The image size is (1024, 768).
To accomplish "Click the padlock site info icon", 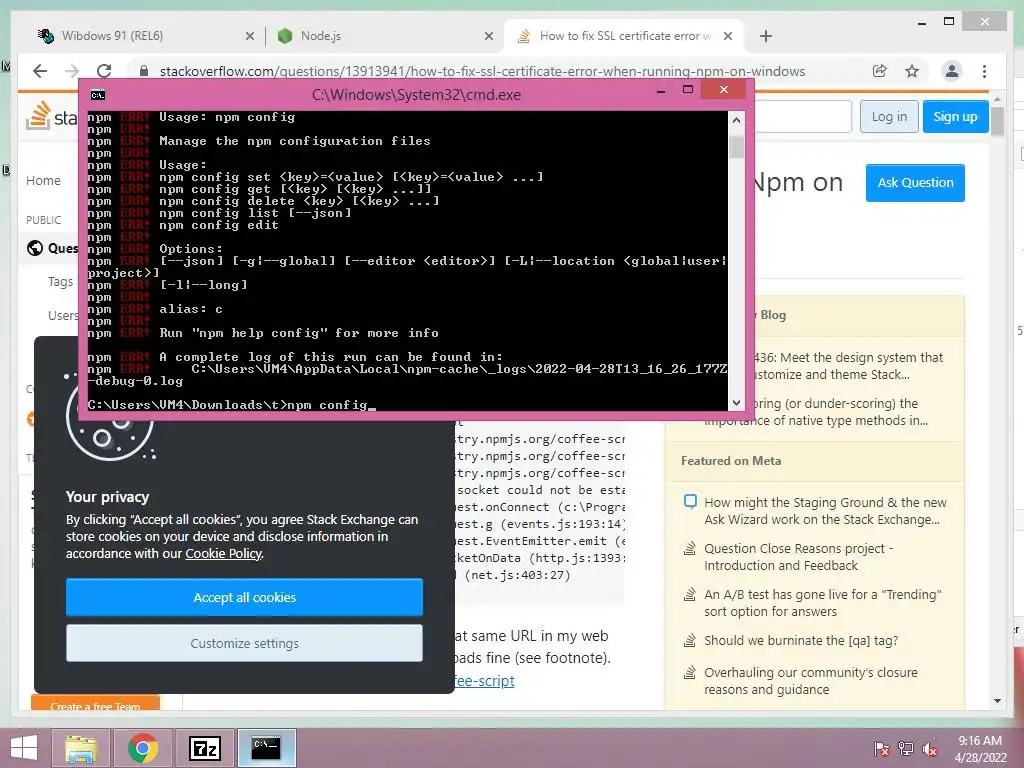I will 144,71.
